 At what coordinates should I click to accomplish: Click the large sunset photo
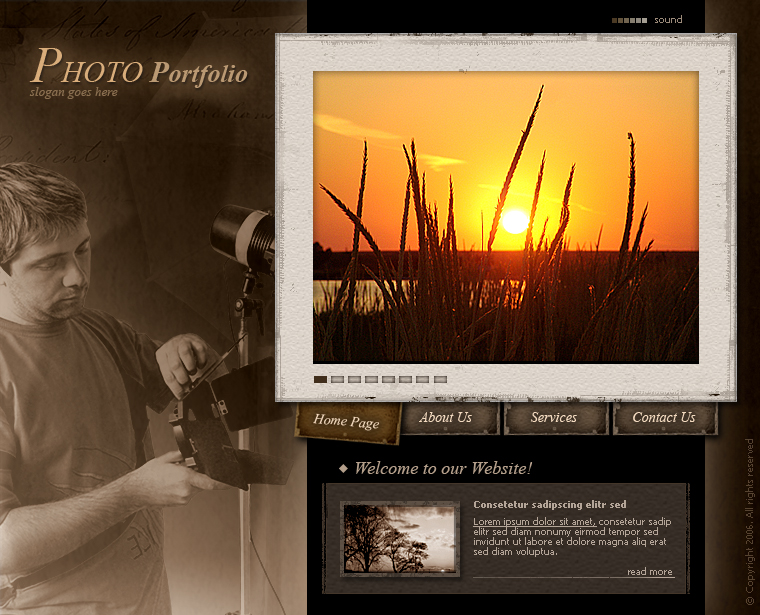coord(506,217)
